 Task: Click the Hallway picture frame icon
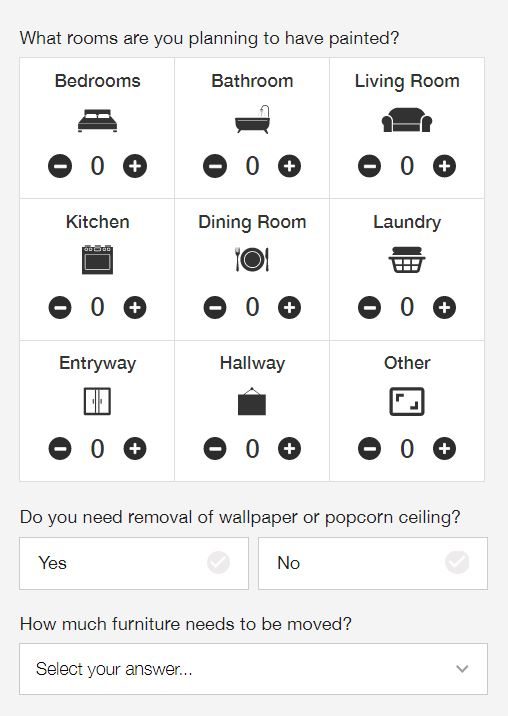point(252,401)
